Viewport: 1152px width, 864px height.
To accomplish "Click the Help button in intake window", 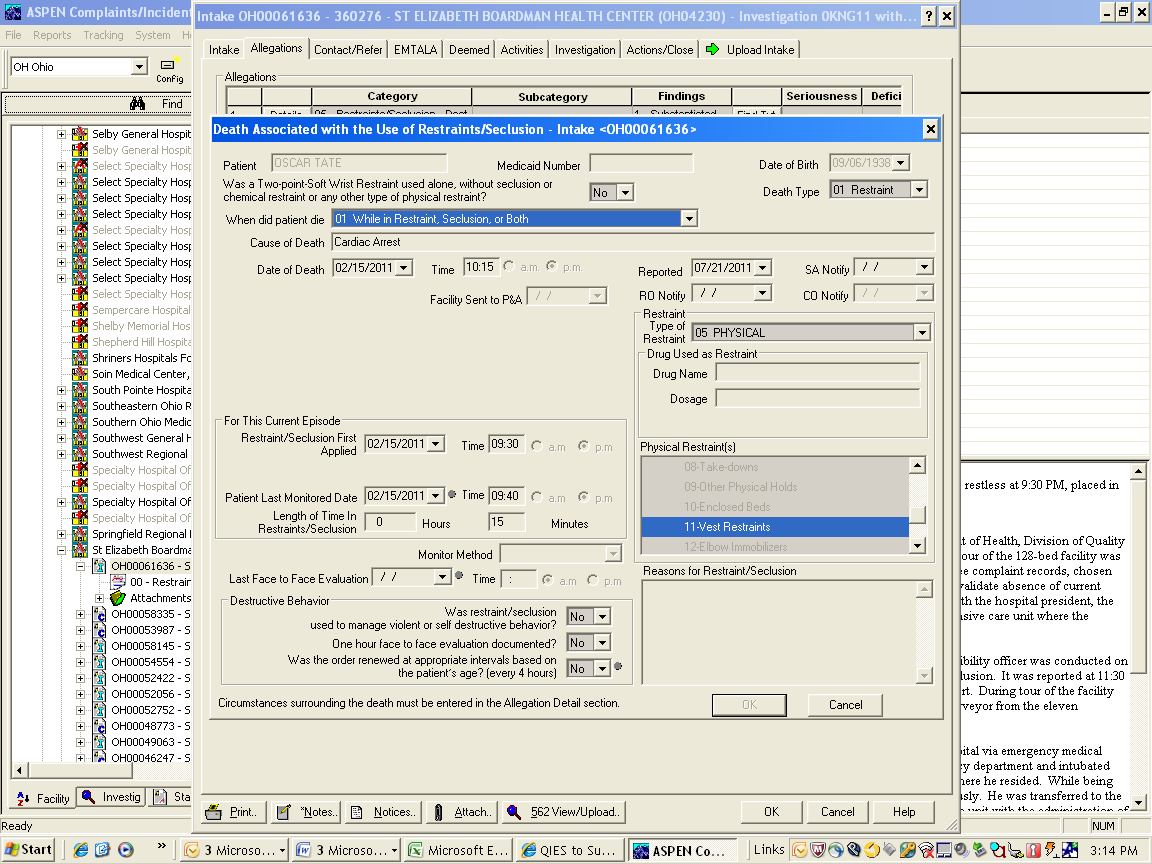I will (x=904, y=812).
